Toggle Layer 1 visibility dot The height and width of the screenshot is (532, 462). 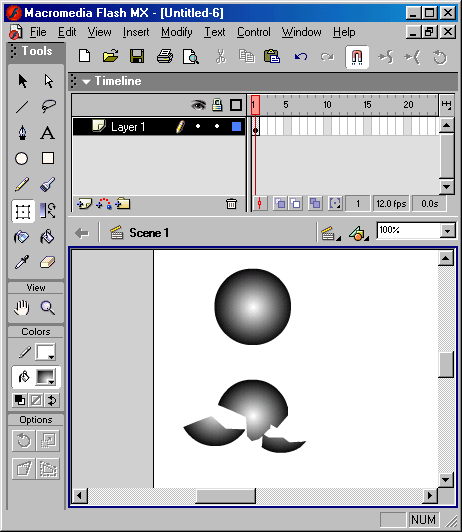pos(198,126)
